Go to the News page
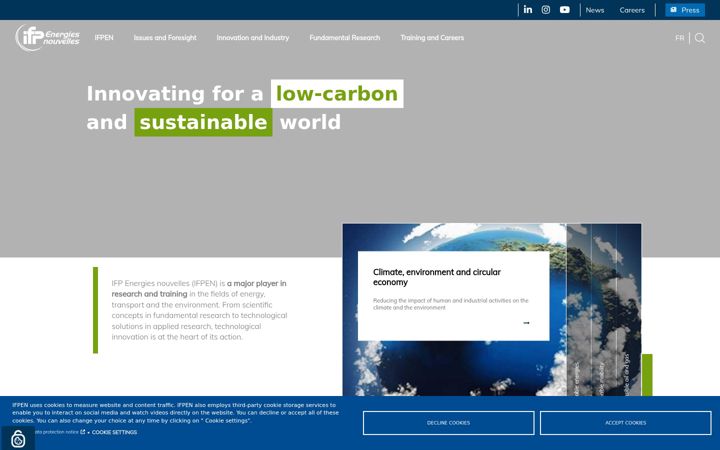720x450 pixels. 595,10
